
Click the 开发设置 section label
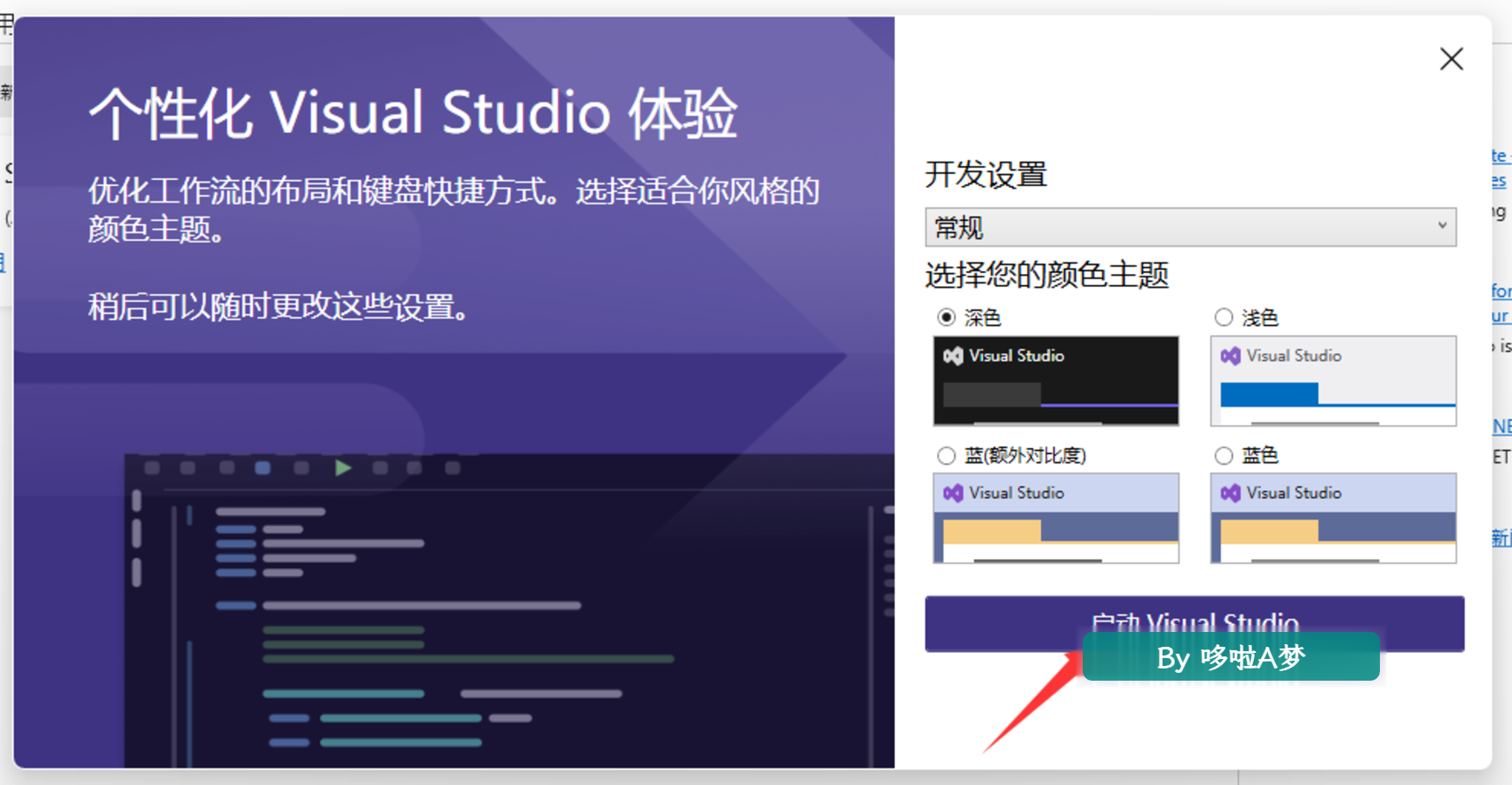click(986, 175)
